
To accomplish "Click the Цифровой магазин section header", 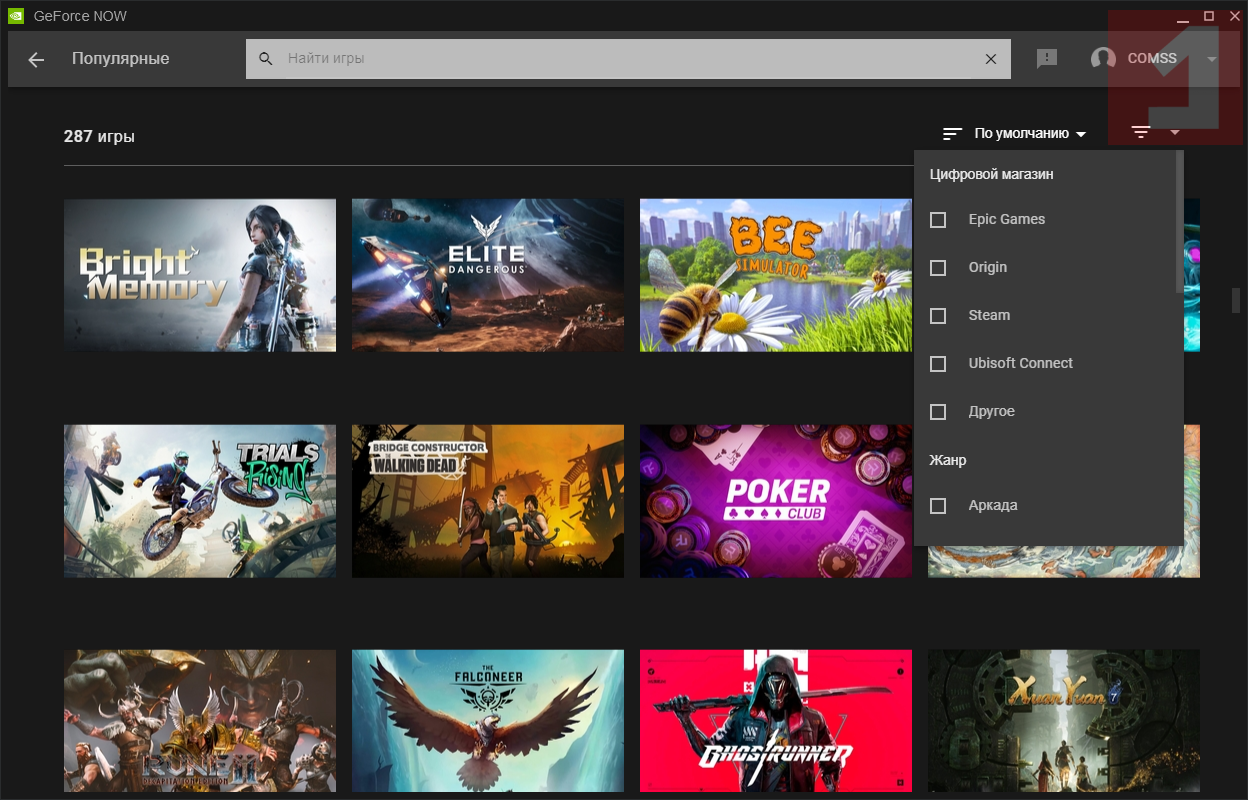I will [x=992, y=174].
